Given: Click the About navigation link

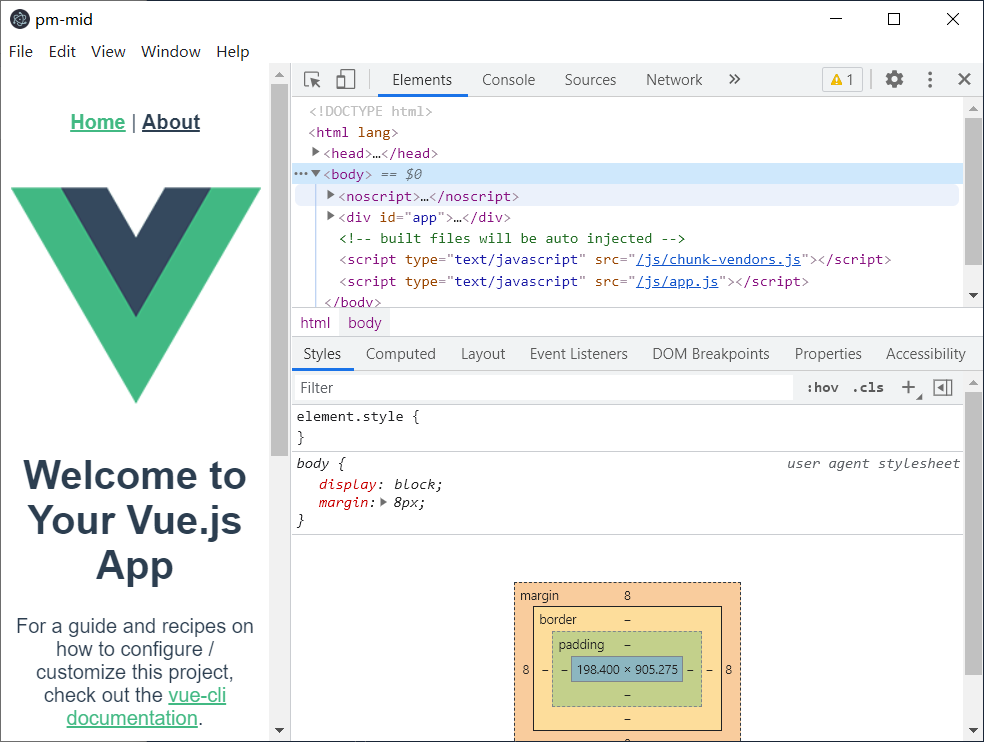Looking at the screenshot, I should (x=171, y=122).
